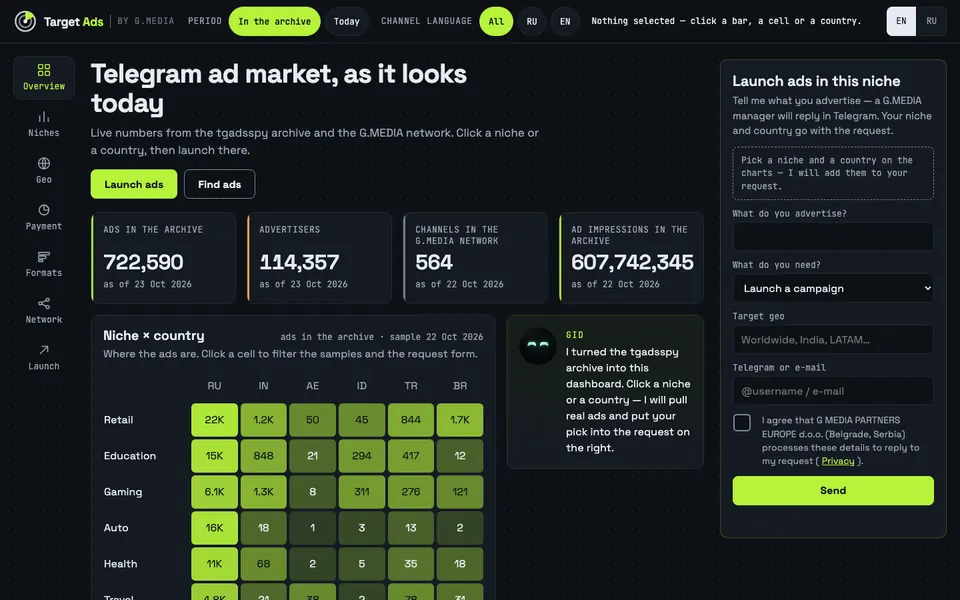The height and width of the screenshot is (600, 960).
Task: Select the Retail × RU cell '22K'
Action: 214,420
